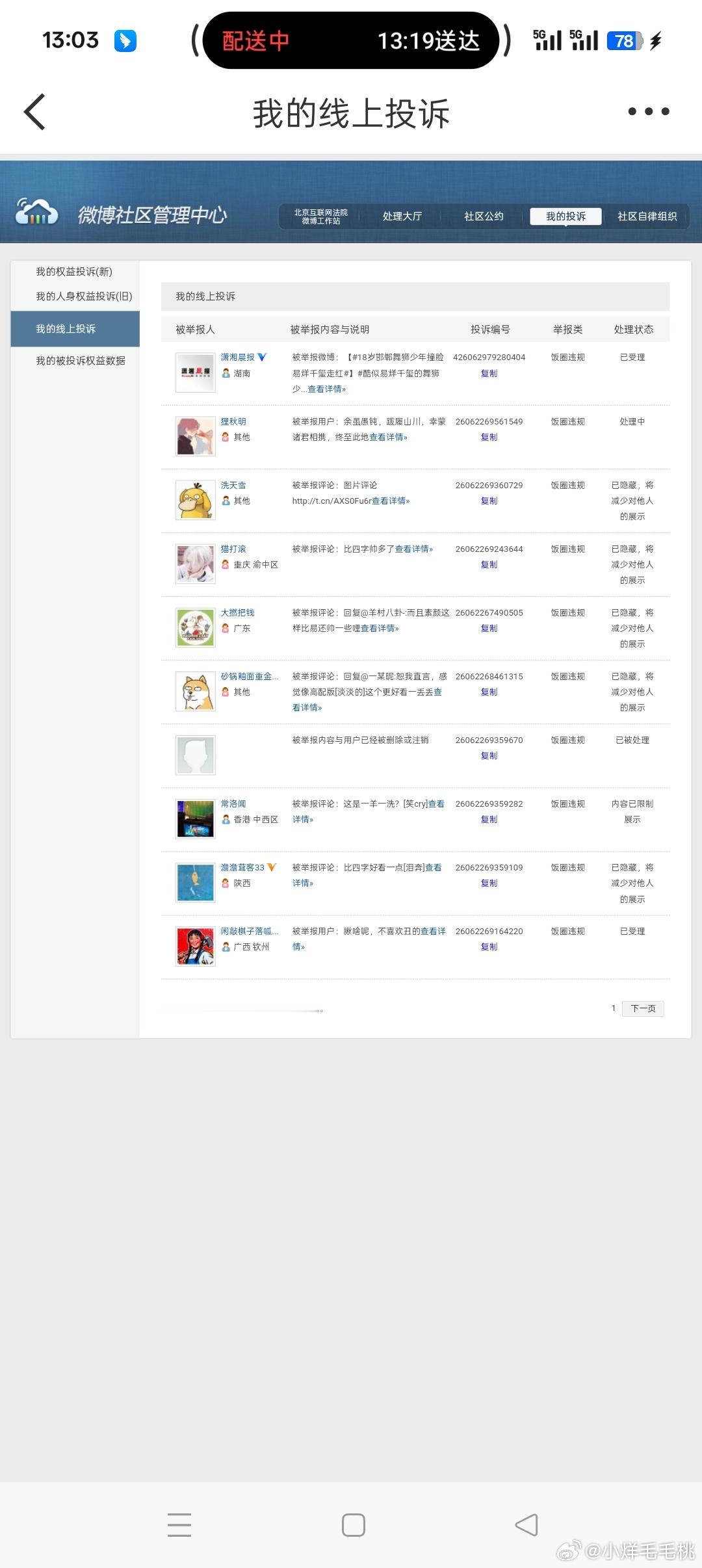Click the Weibo community center cloud logo
The width and height of the screenshot is (702, 1568).
37,213
